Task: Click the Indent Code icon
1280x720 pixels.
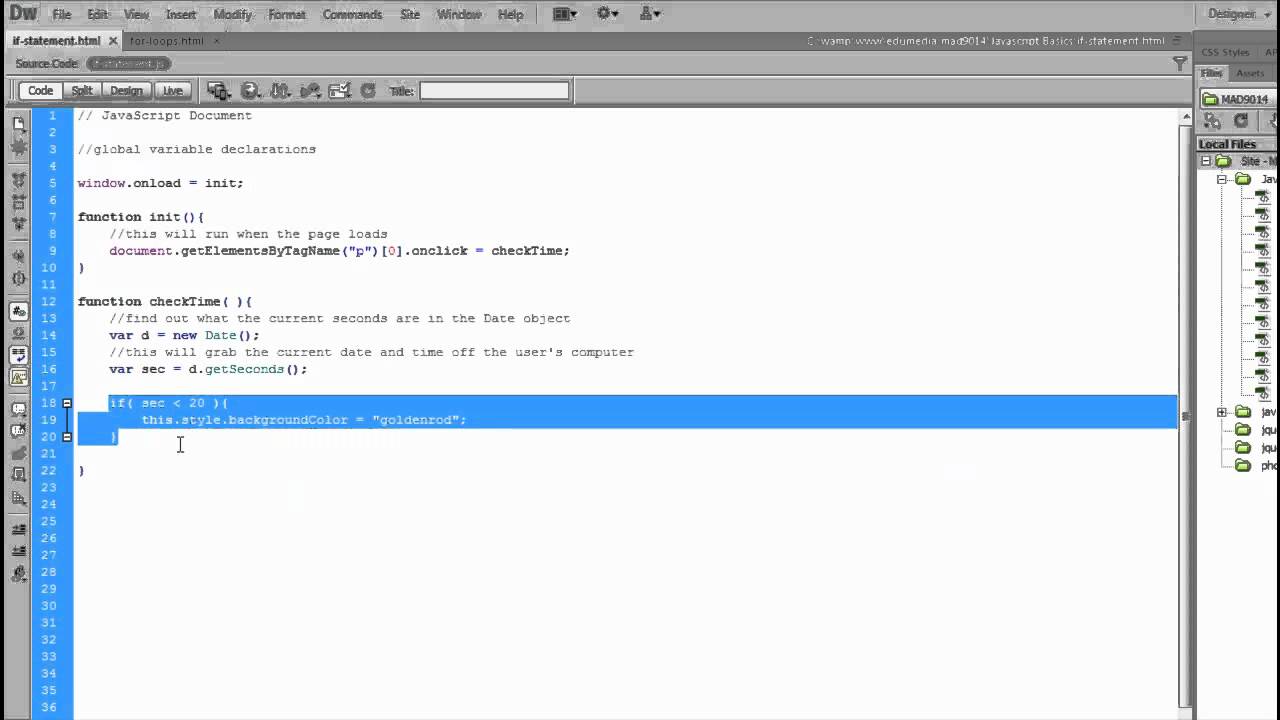Action: click(x=18, y=529)
